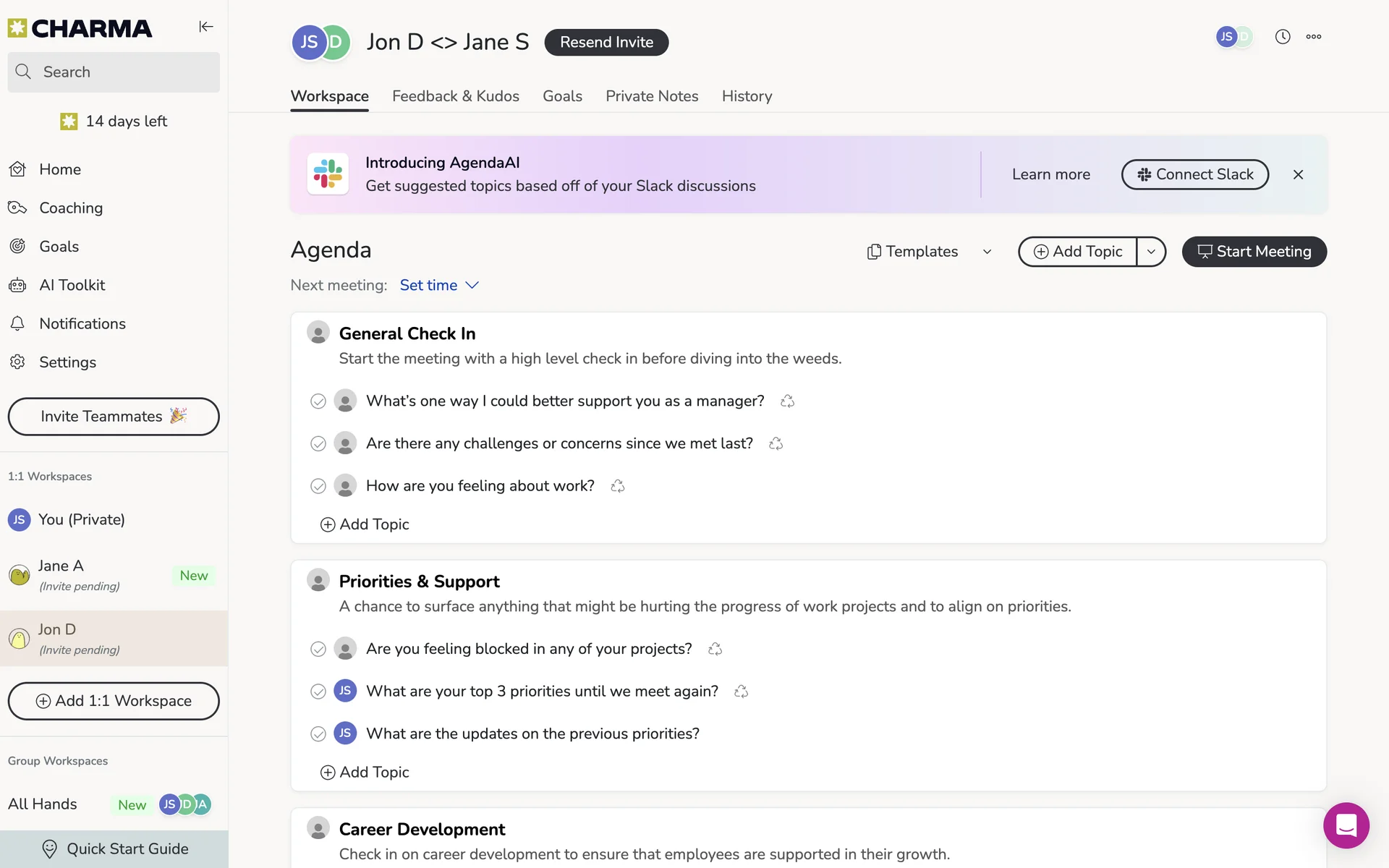This screenshot has height=868, width=1389.
Task: Open Coaching from the sidebar
Action: point(71,208)
